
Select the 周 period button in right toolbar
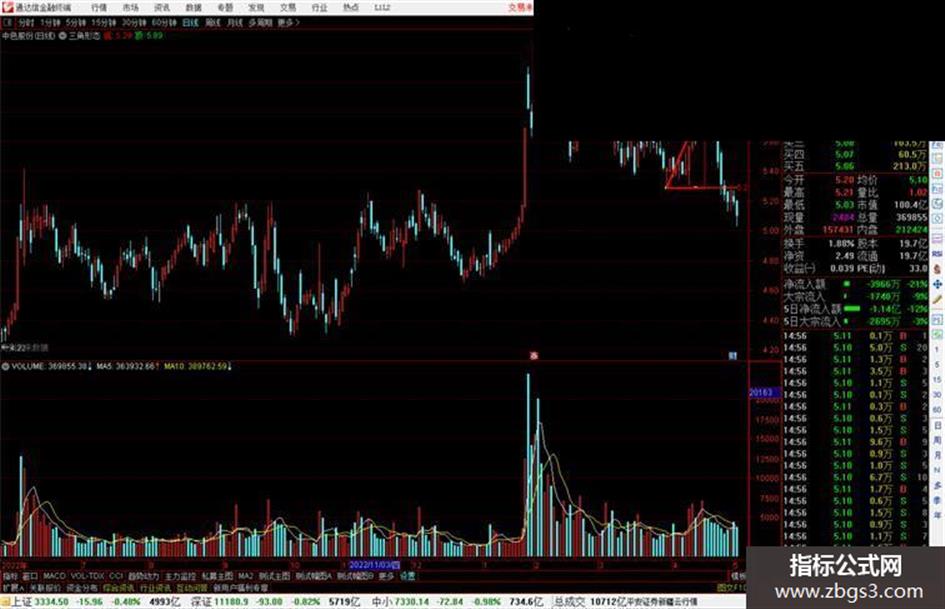[x=937, y=440]
